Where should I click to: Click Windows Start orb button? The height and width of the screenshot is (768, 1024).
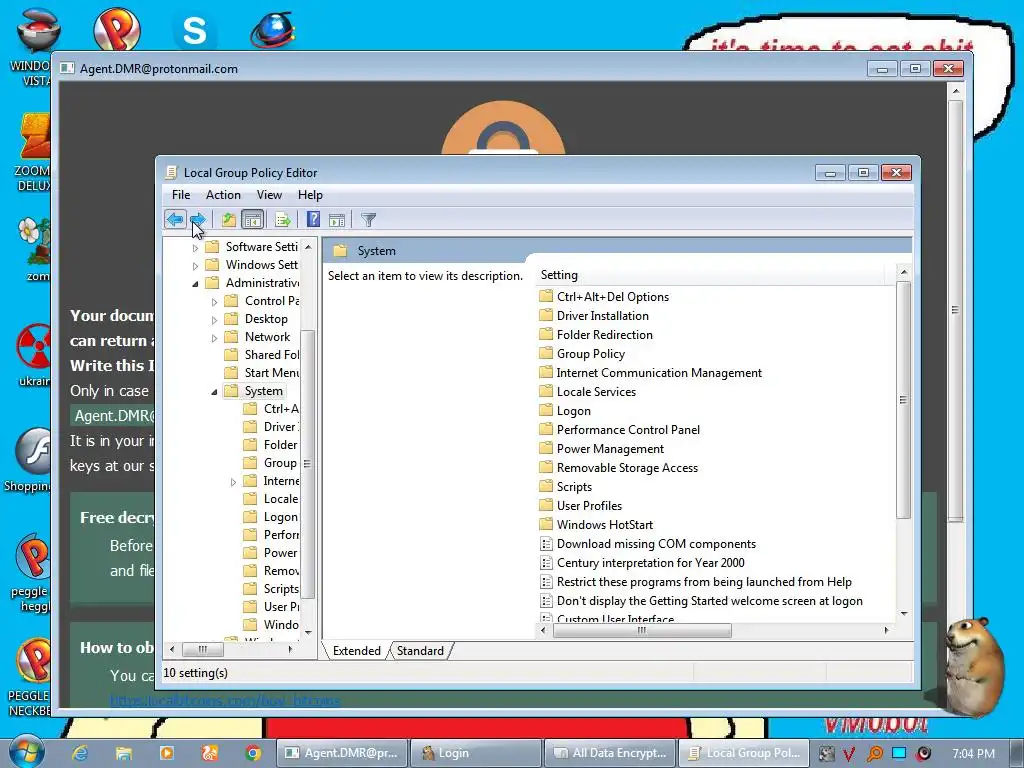click(26, 751)
